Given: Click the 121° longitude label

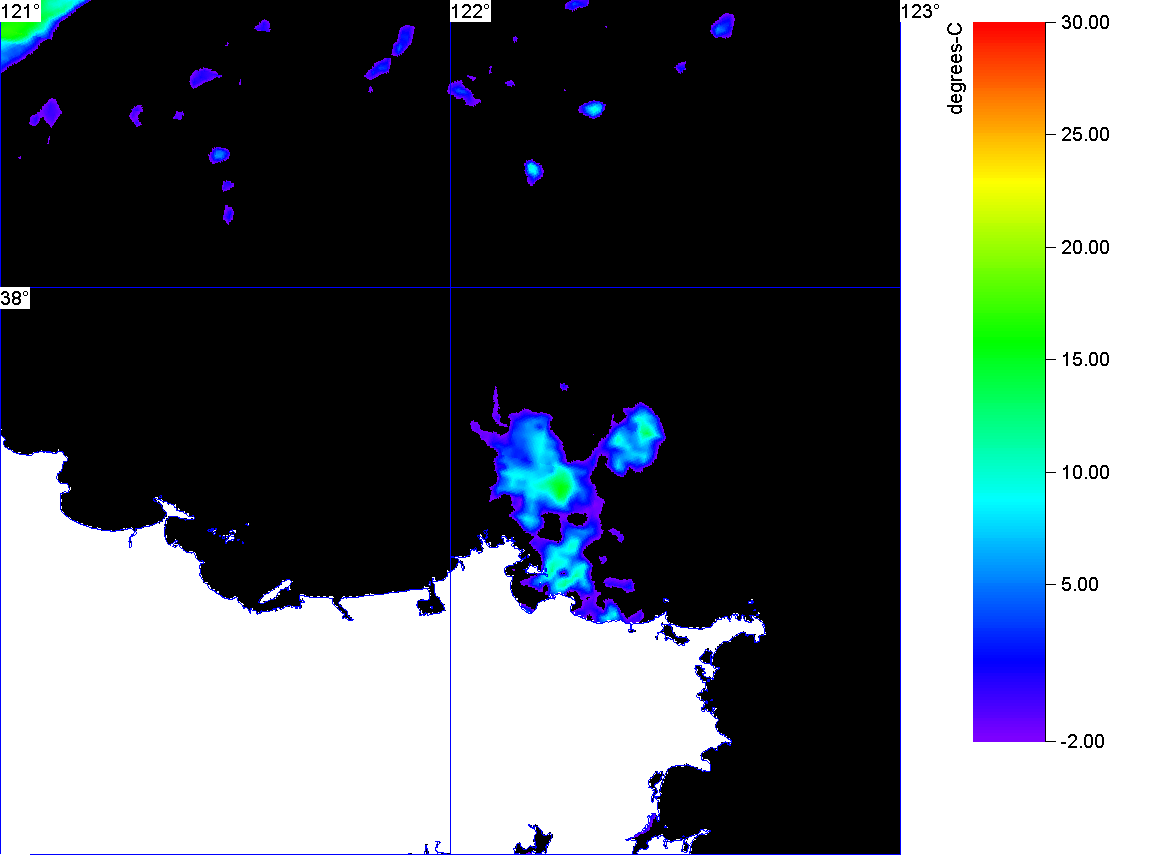Looking at the screenshot, I should (20, 11).
